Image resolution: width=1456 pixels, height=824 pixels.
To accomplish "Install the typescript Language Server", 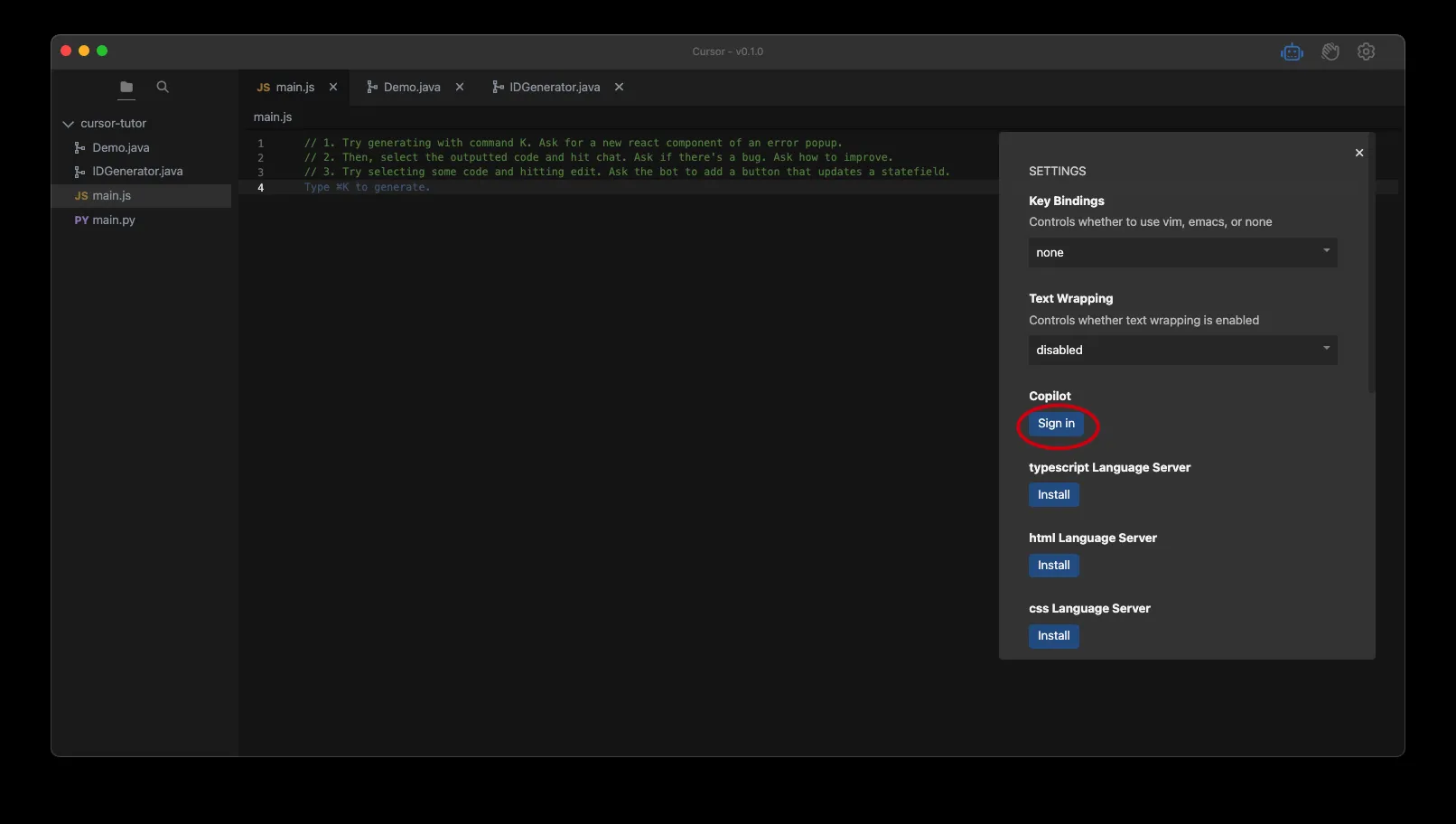I will pyautogui.click(x=1053, y=495).
